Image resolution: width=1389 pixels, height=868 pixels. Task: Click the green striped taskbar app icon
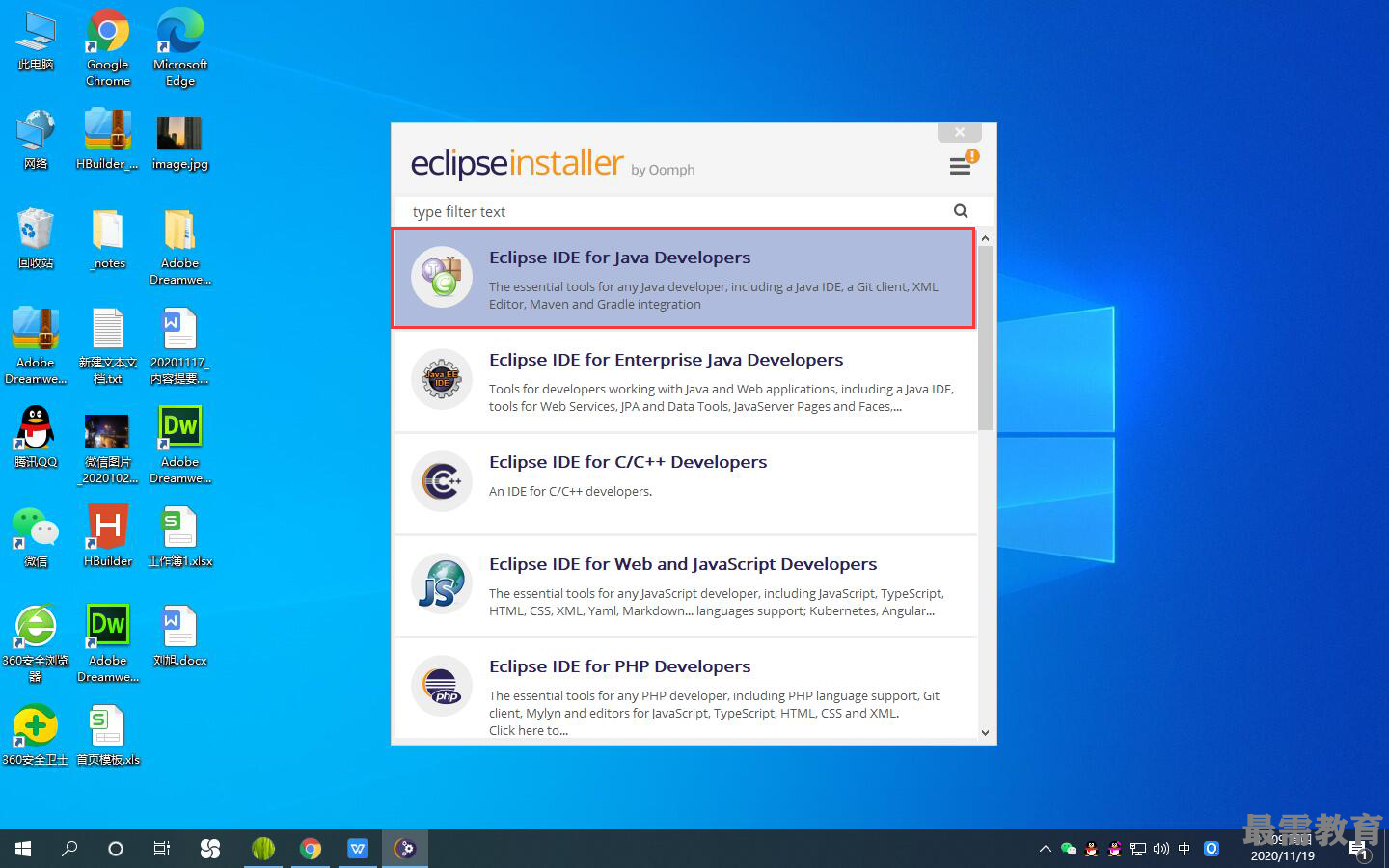[263, 849]
